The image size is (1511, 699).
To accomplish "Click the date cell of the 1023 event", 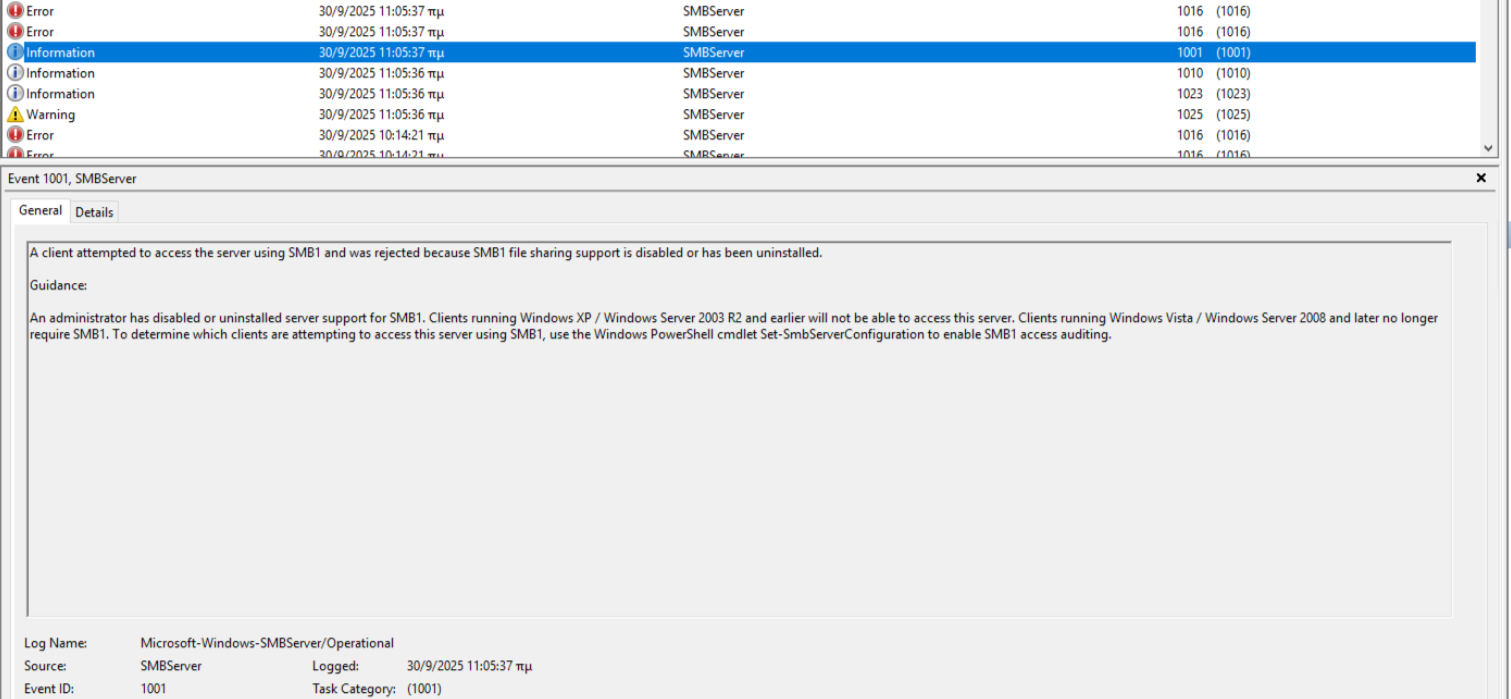I will click(x=381, y=94).
